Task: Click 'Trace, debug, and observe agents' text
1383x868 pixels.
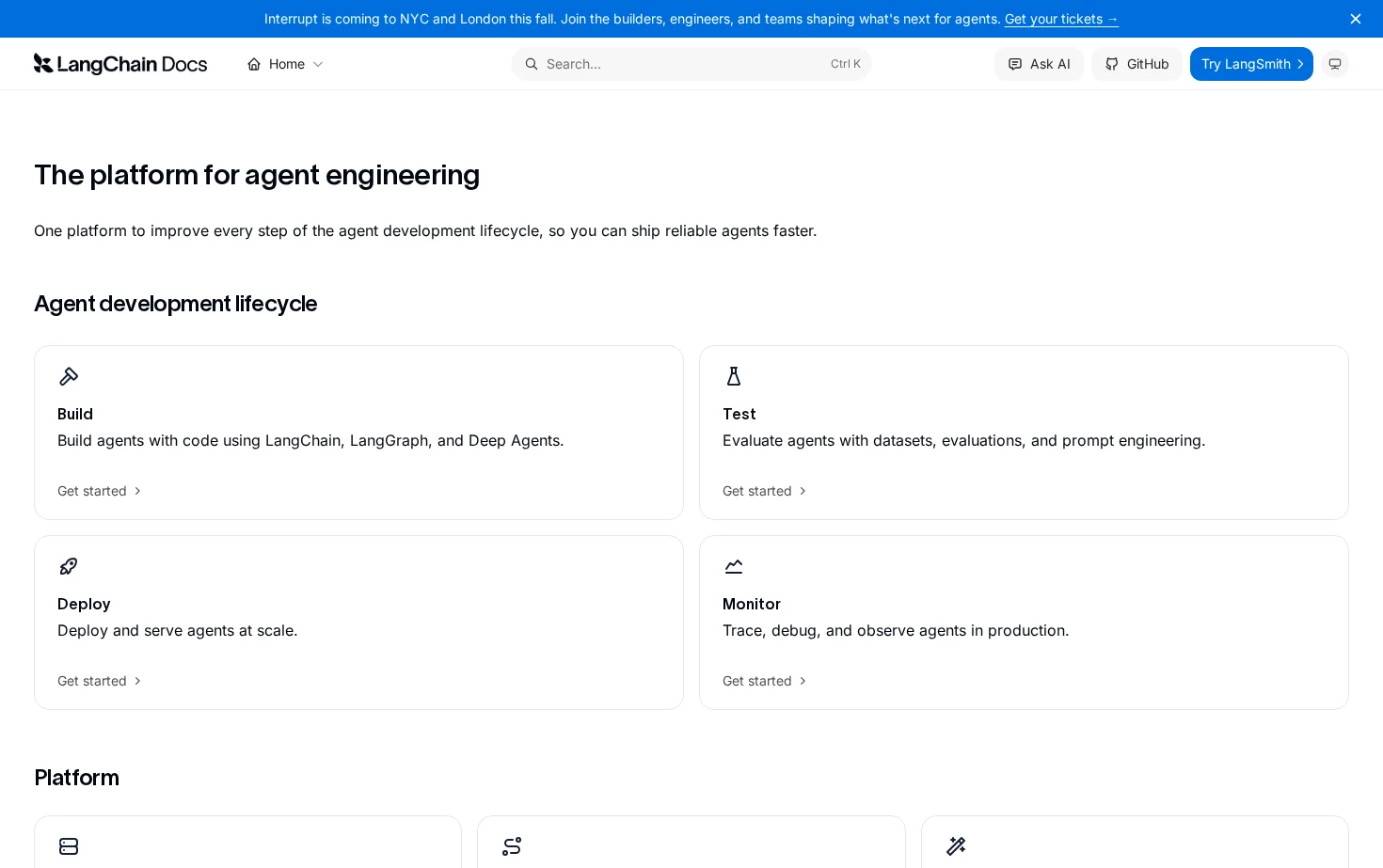Action: [x=896, y=630]
